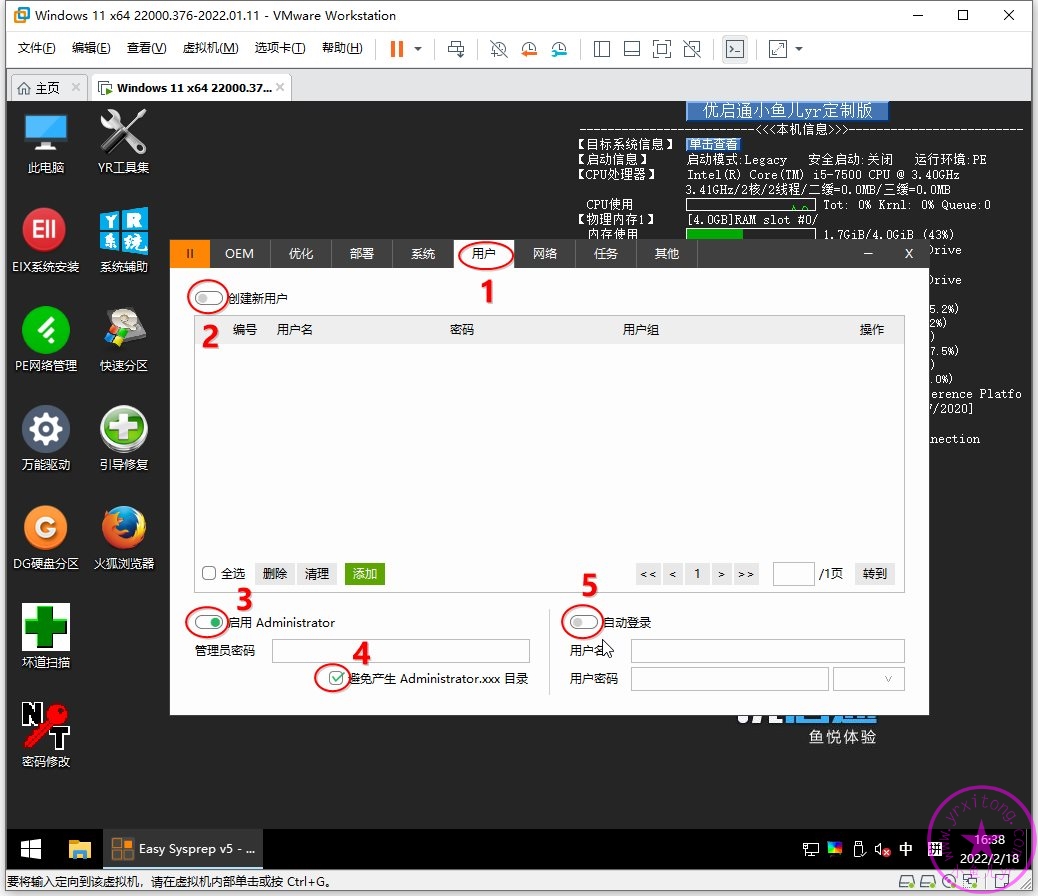This screenshot has height=896, width=1038.
Task: Open the snapshot manager icon
Action: 559,49
